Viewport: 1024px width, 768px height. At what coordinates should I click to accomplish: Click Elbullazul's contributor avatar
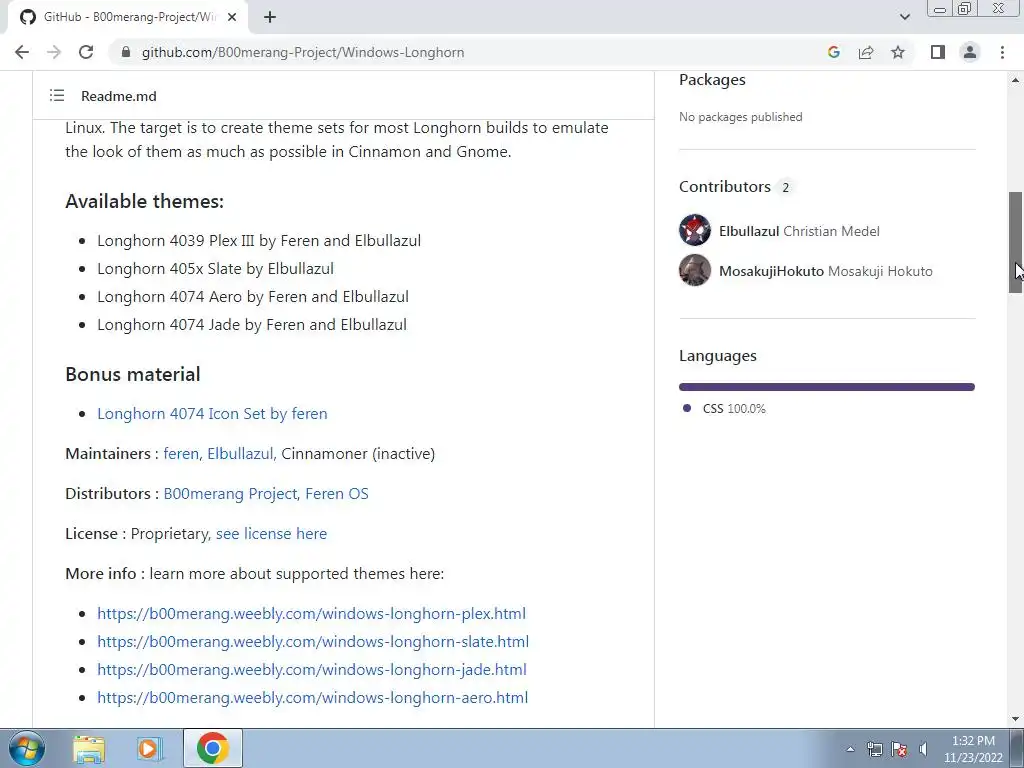pos(695,230)
